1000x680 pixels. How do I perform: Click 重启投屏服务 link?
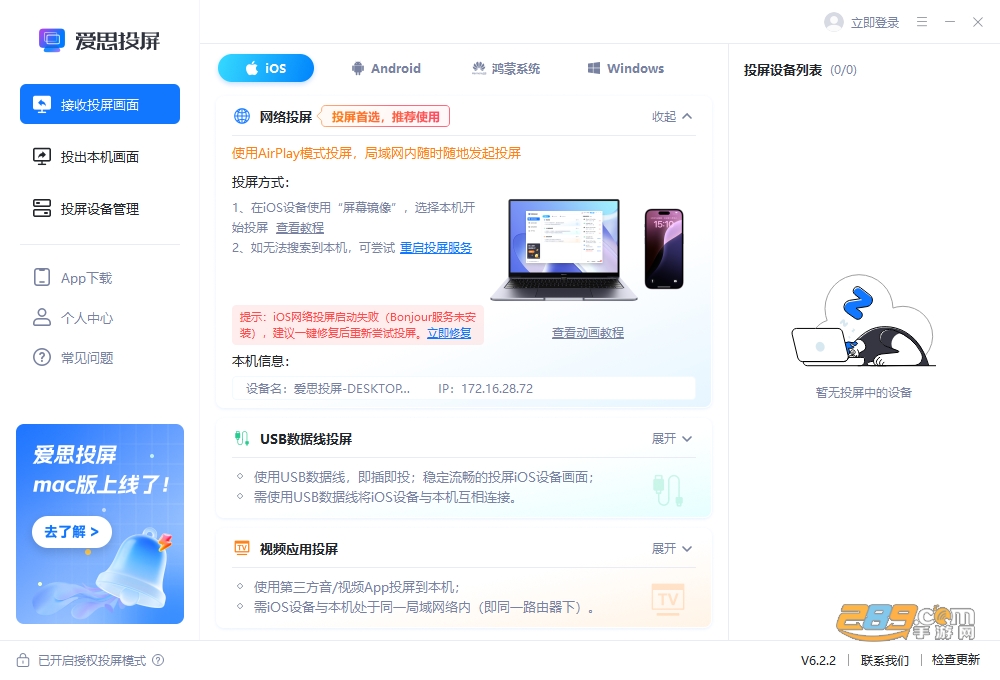click(436, 248)
